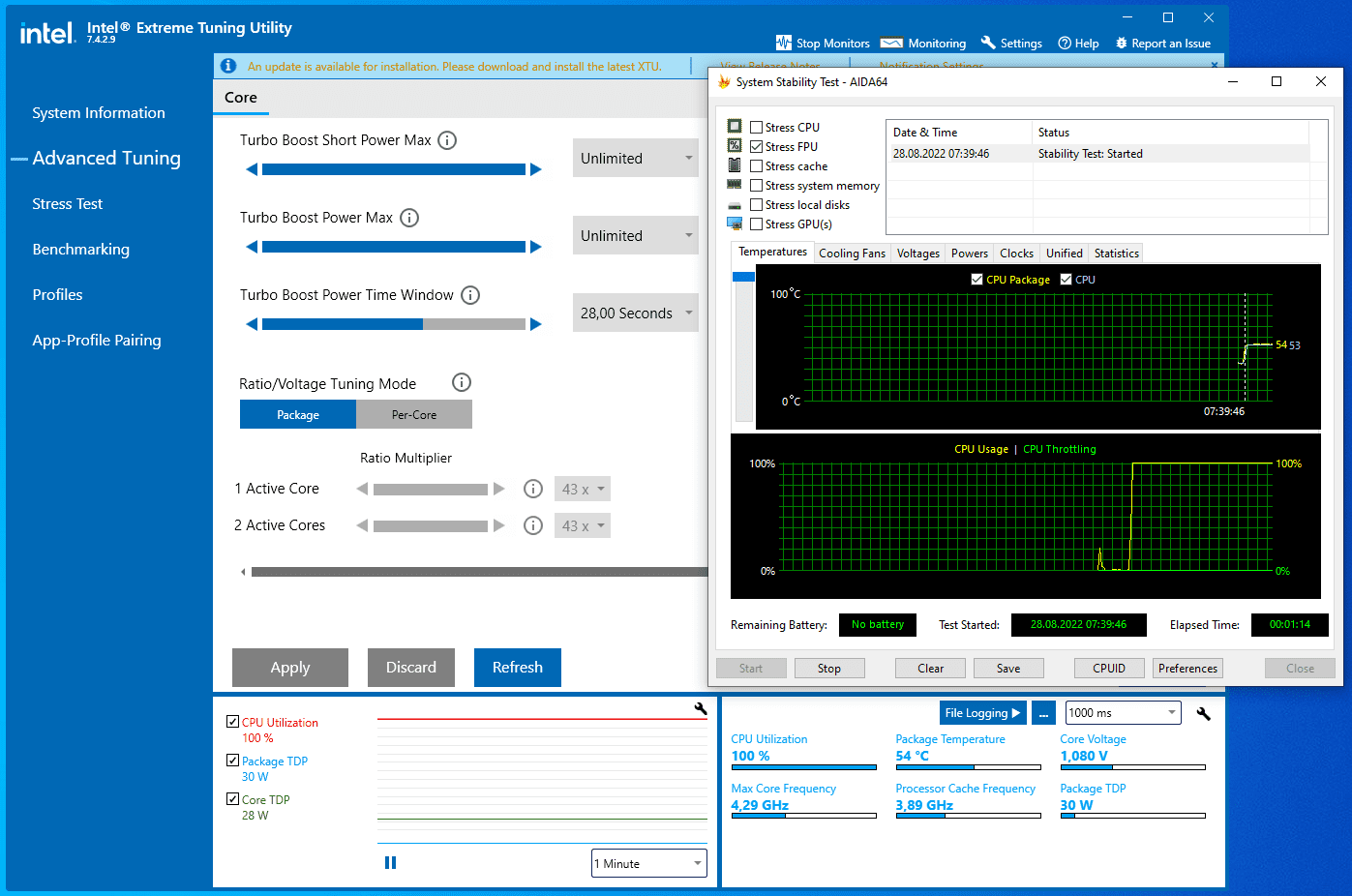This screenshot has height=896, width=1352.
Task: Click the Turbo Boost Short Power Max slider bar
Action: tap(394, 169)
